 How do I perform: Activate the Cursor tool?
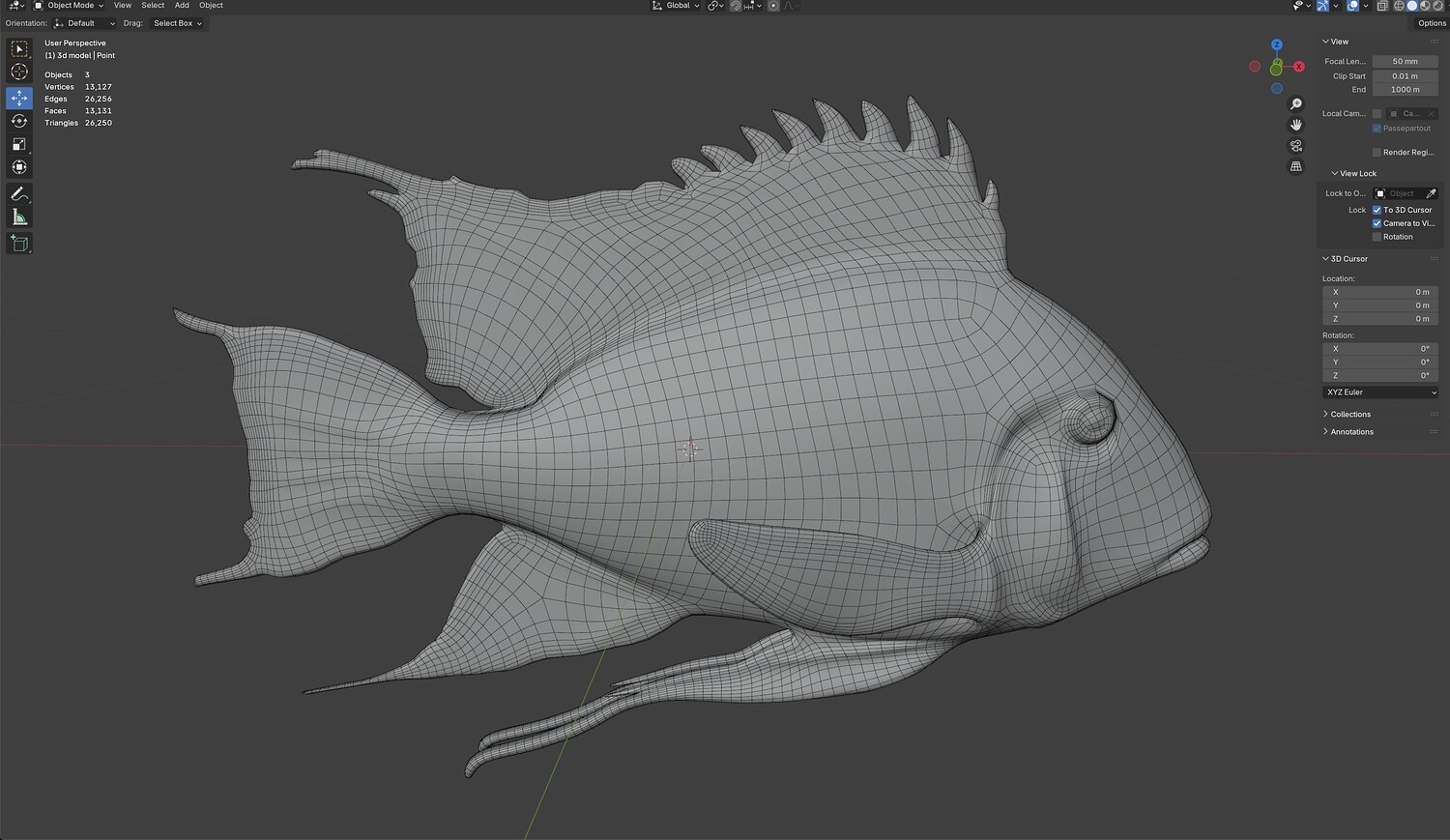[x=19, y=72]
